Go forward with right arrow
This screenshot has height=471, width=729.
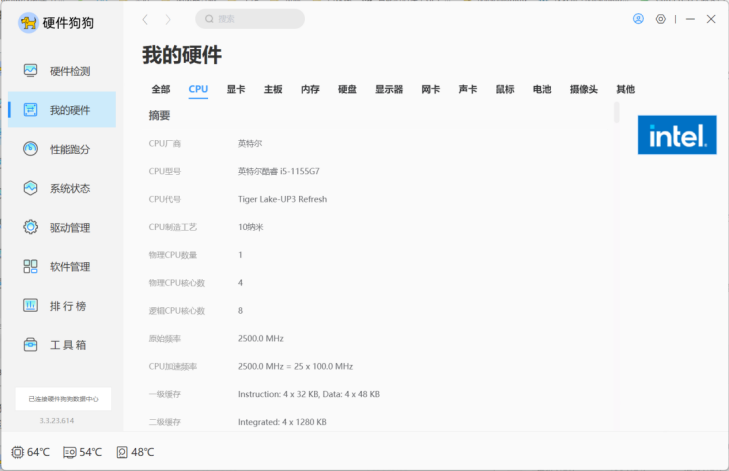[168, 19]
